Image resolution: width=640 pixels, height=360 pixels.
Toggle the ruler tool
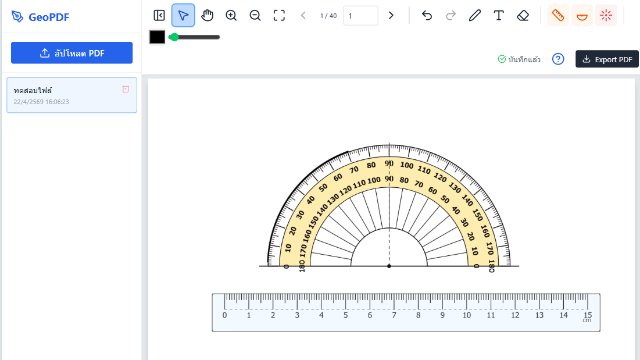tap(558, 16)
